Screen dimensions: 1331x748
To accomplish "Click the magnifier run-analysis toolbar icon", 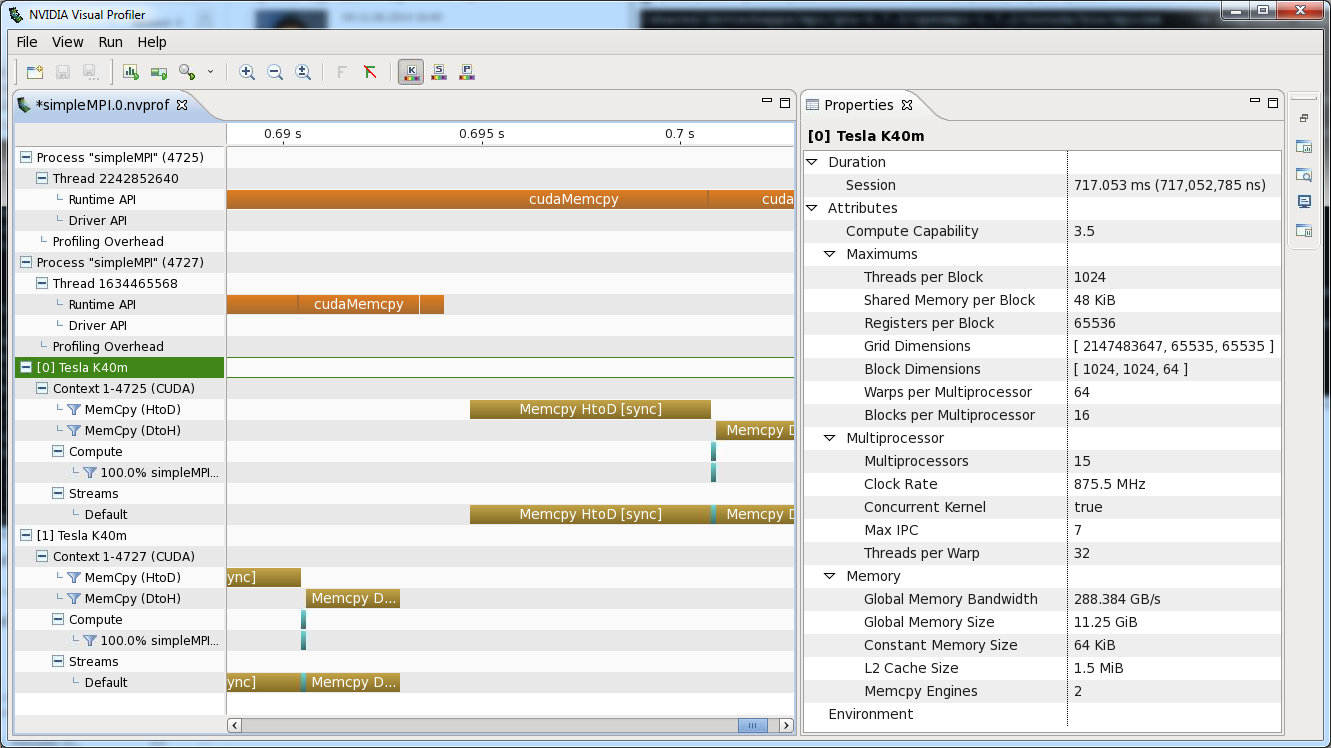I will tap(187, 72).
